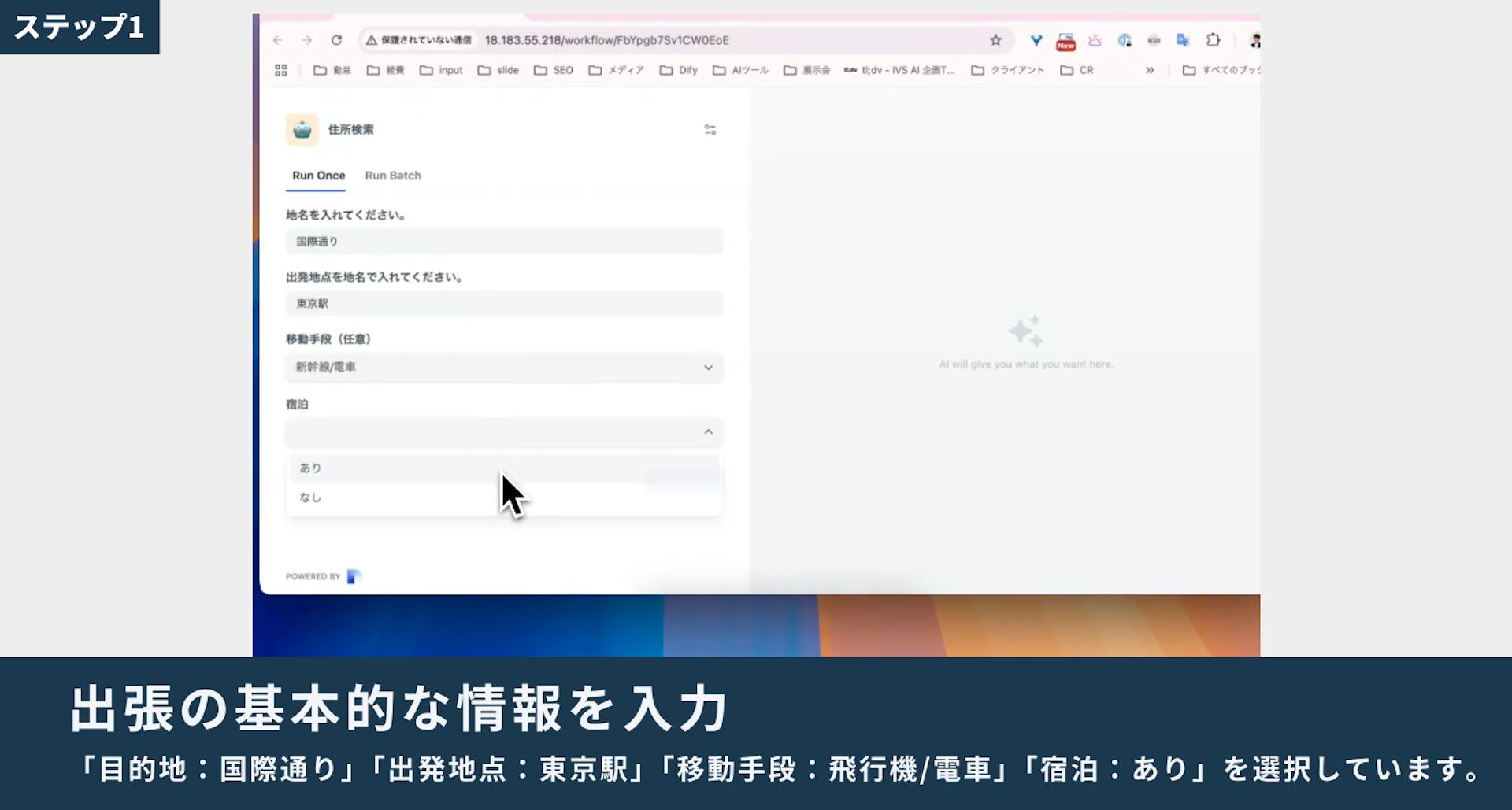Switch to the Run Batch tab
The height and width of the screenshot is (810, 1512).
(x=393, y=175)
